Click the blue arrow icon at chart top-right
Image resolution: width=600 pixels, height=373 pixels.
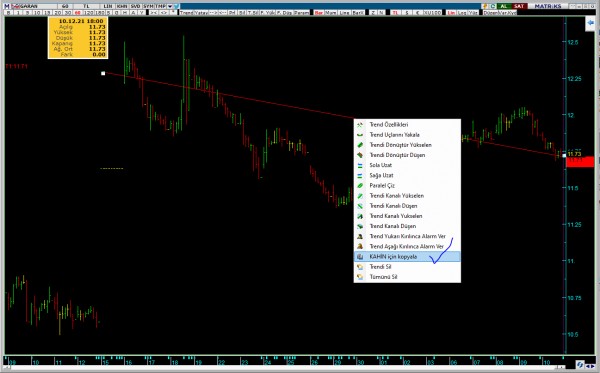tap(590, 23)
